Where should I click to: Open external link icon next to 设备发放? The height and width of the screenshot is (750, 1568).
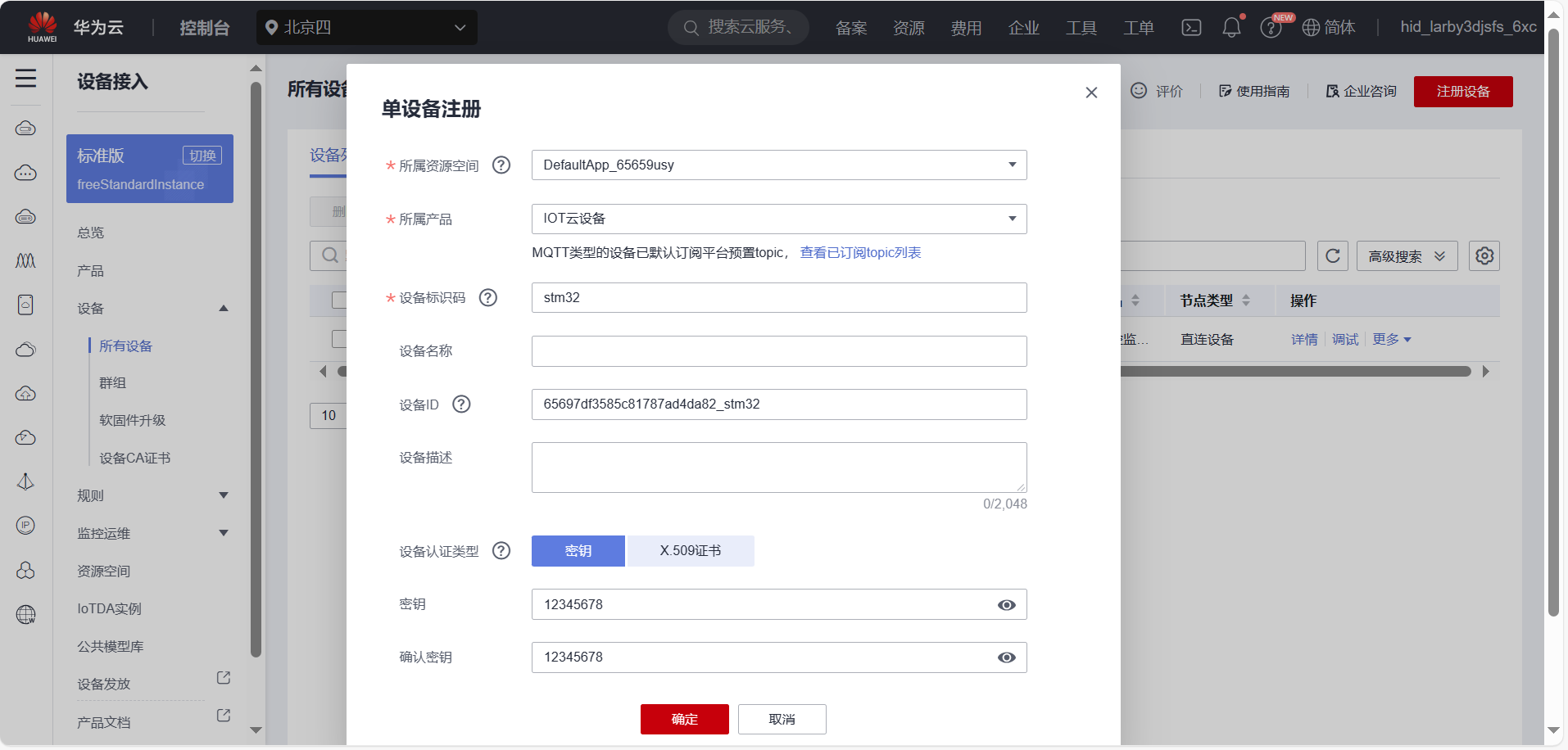tap(223, 678)
